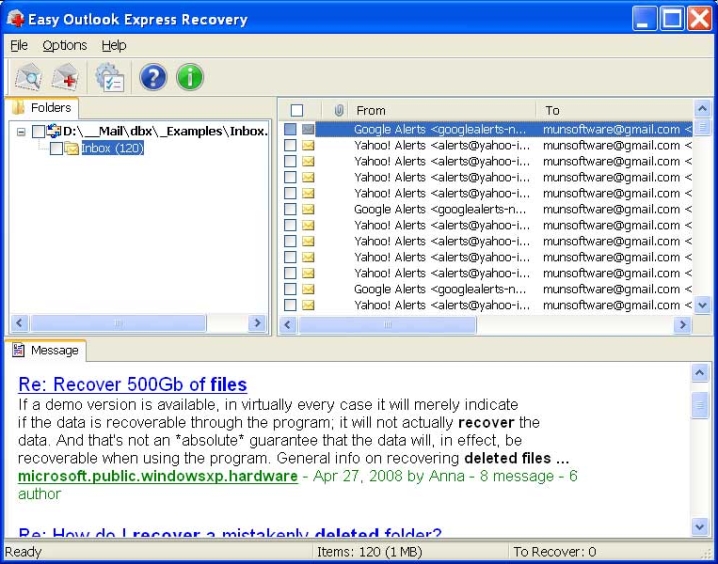Open 'Re: Recover 500Gb of files' link
The image size is (718, 564).
[x=132, y=385]
